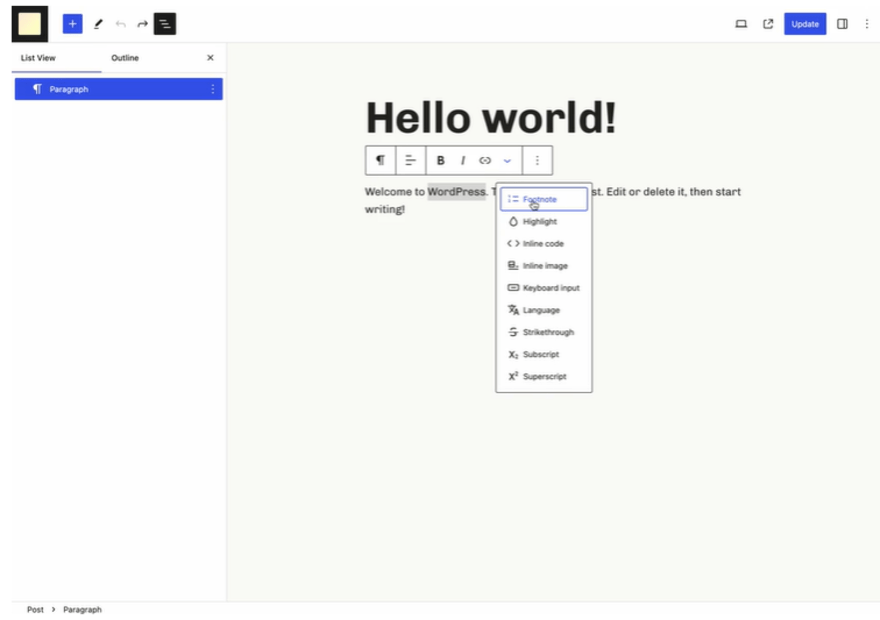Viewport: 880px width, 620px height.
Task: Toggle bold formatting
Action: click(x=441, y=160)
